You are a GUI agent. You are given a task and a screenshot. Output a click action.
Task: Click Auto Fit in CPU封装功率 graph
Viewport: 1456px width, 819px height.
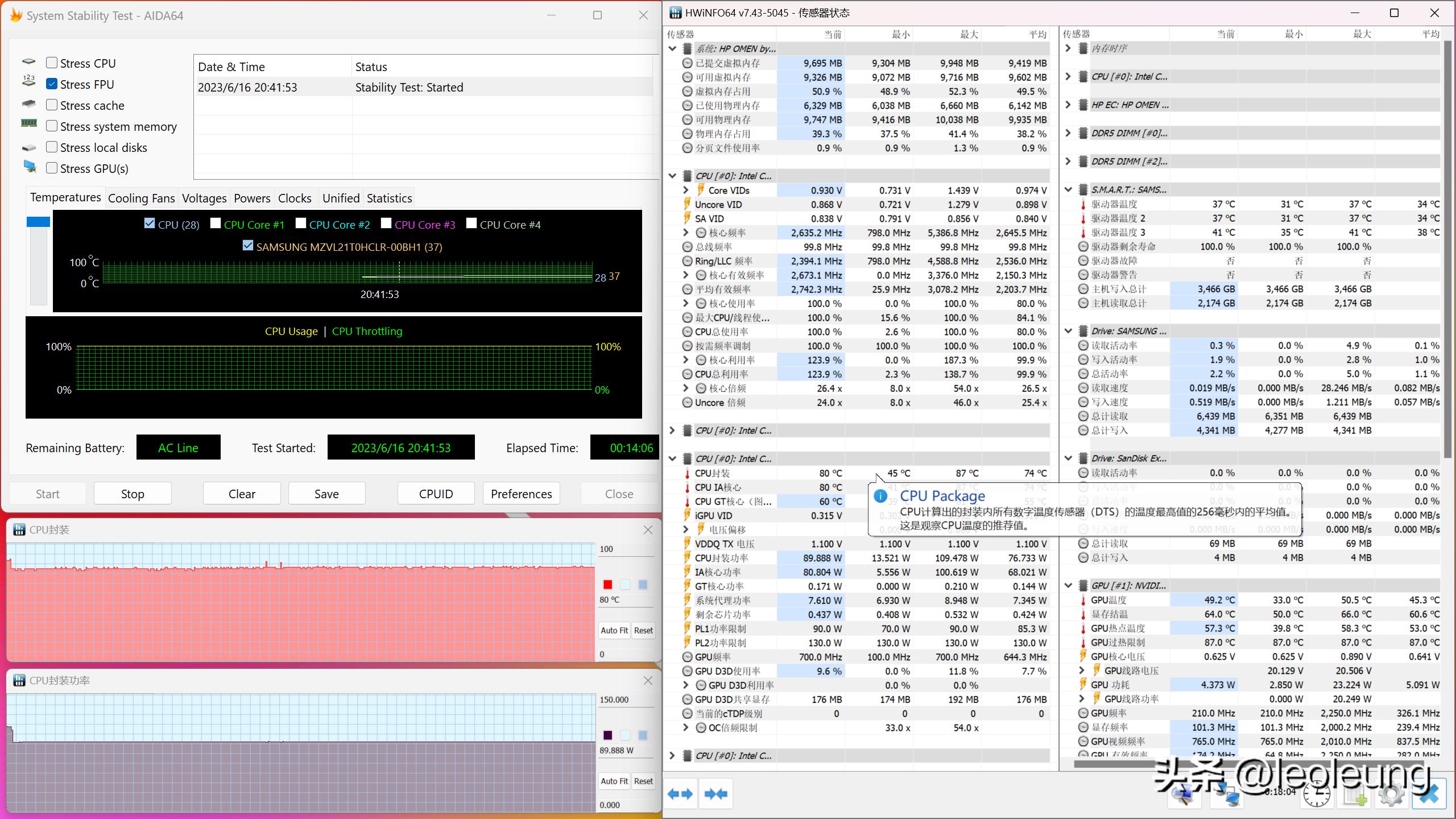point(614,781)
